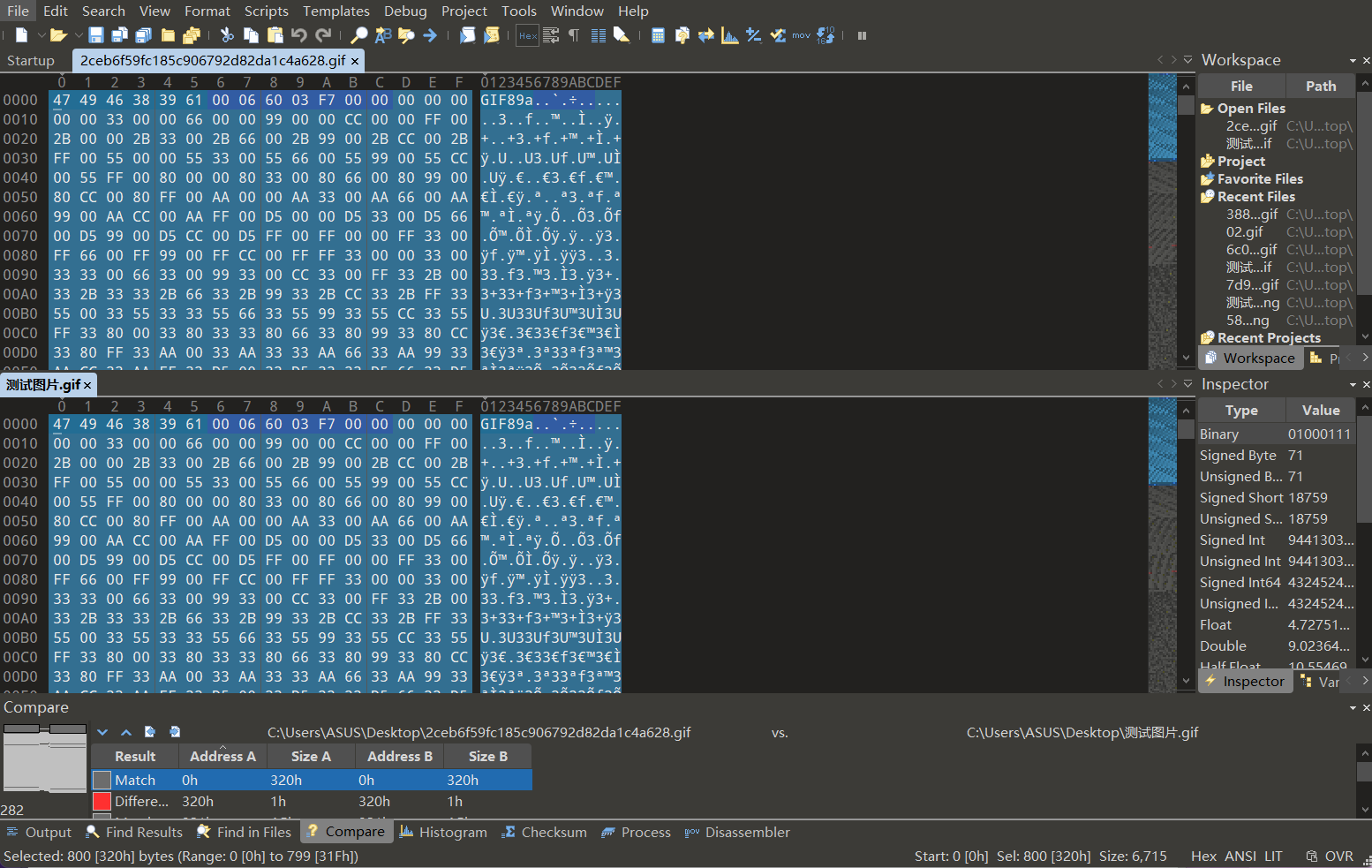The width and height of the screenshot is (1372, 868).
Task: Click the Run Script toolbar icon
Action: pos(468,35)
